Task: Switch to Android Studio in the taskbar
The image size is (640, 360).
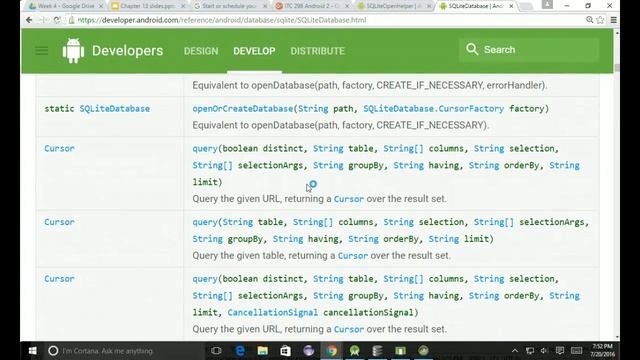Action: (x=354, y=351)
